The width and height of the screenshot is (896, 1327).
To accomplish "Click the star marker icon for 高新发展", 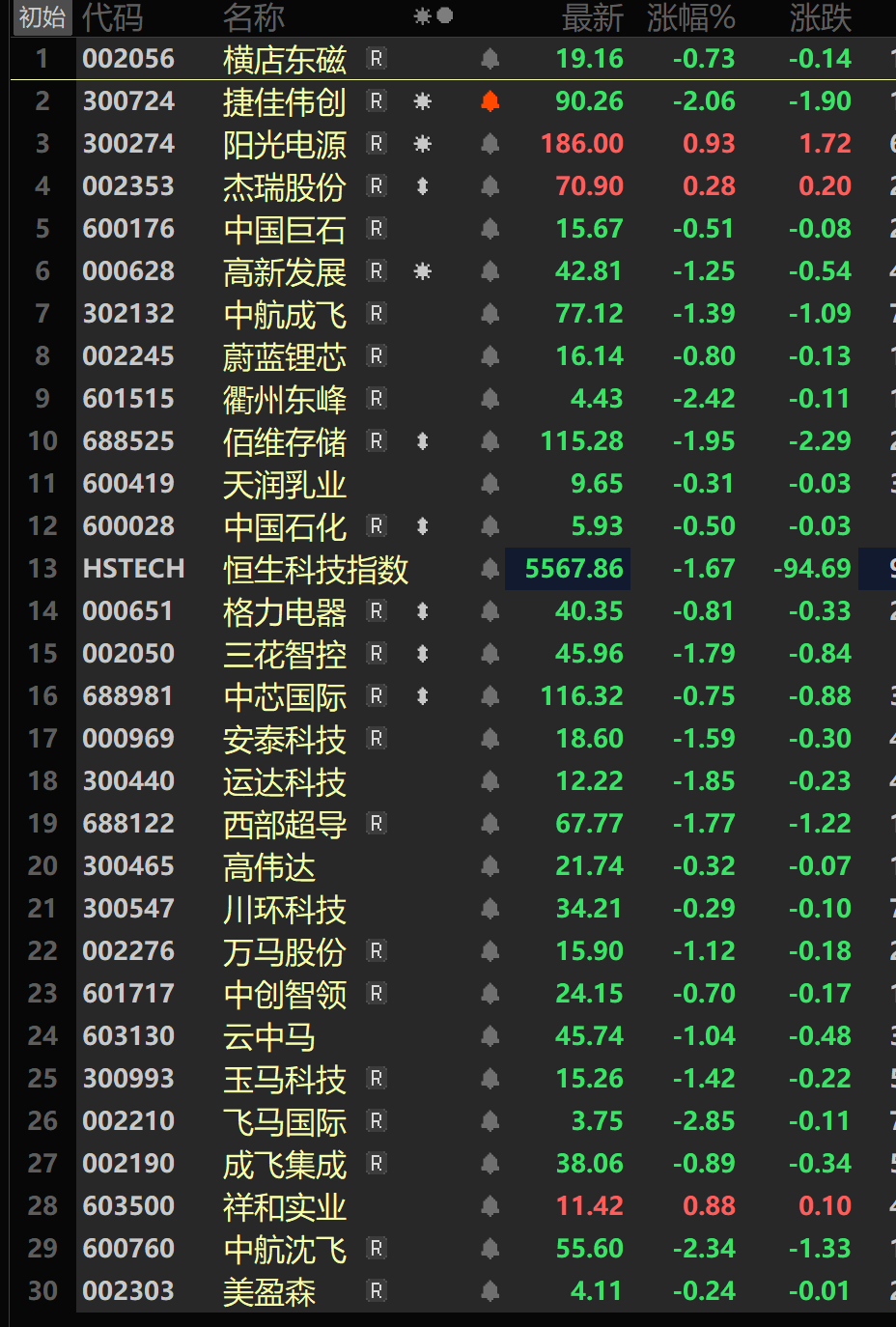I will pyautogui.click(x=423, y=271).
